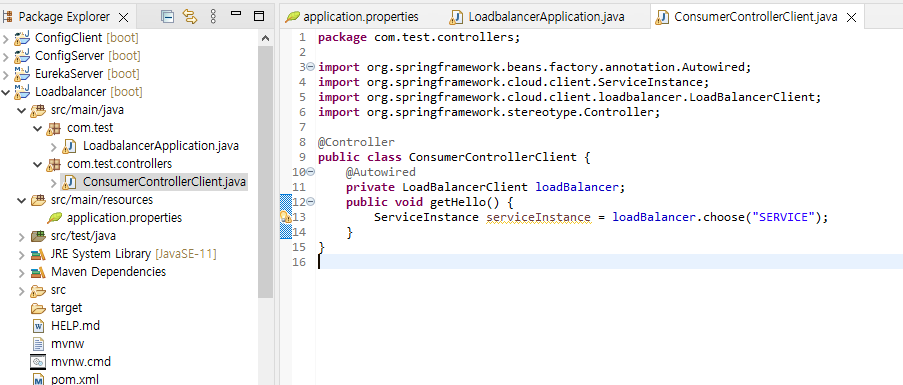Open Package Explorer View Menu dots
The image size is (903, 385).
213,17
